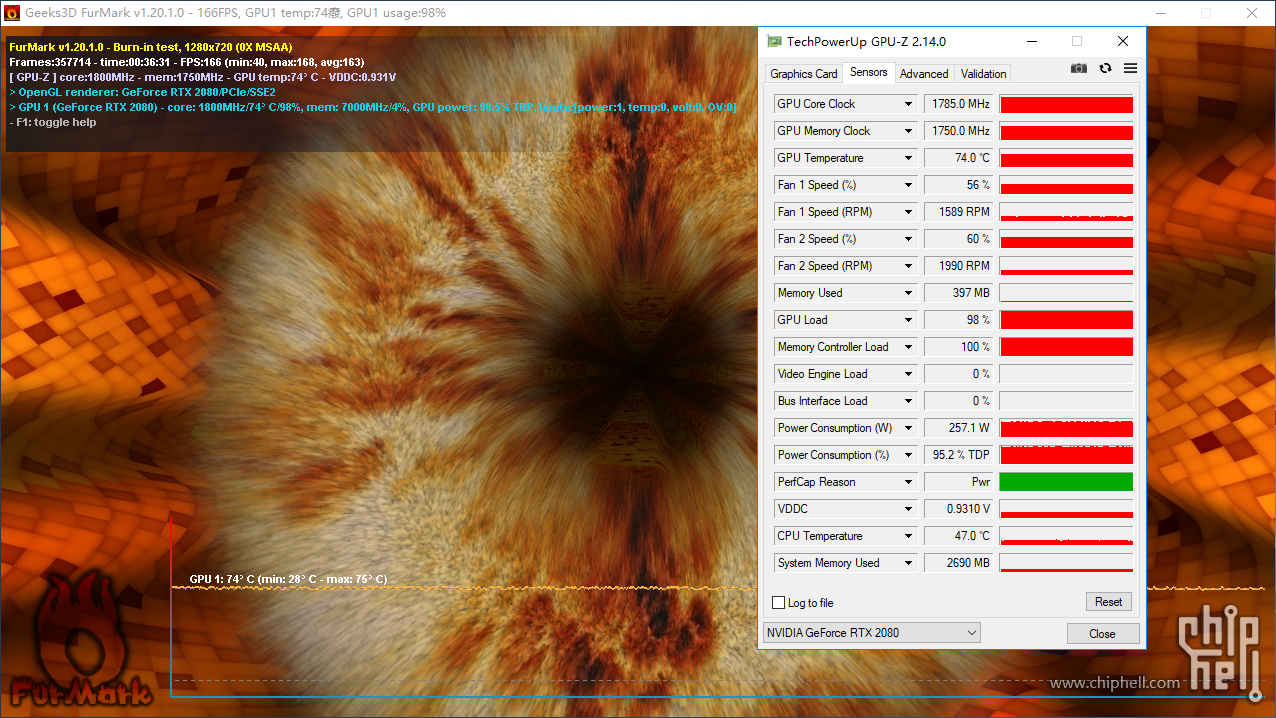The image size is (1276, 718).
Task: Click the PerfCap Reason green bar
Action: (1066, 482)
